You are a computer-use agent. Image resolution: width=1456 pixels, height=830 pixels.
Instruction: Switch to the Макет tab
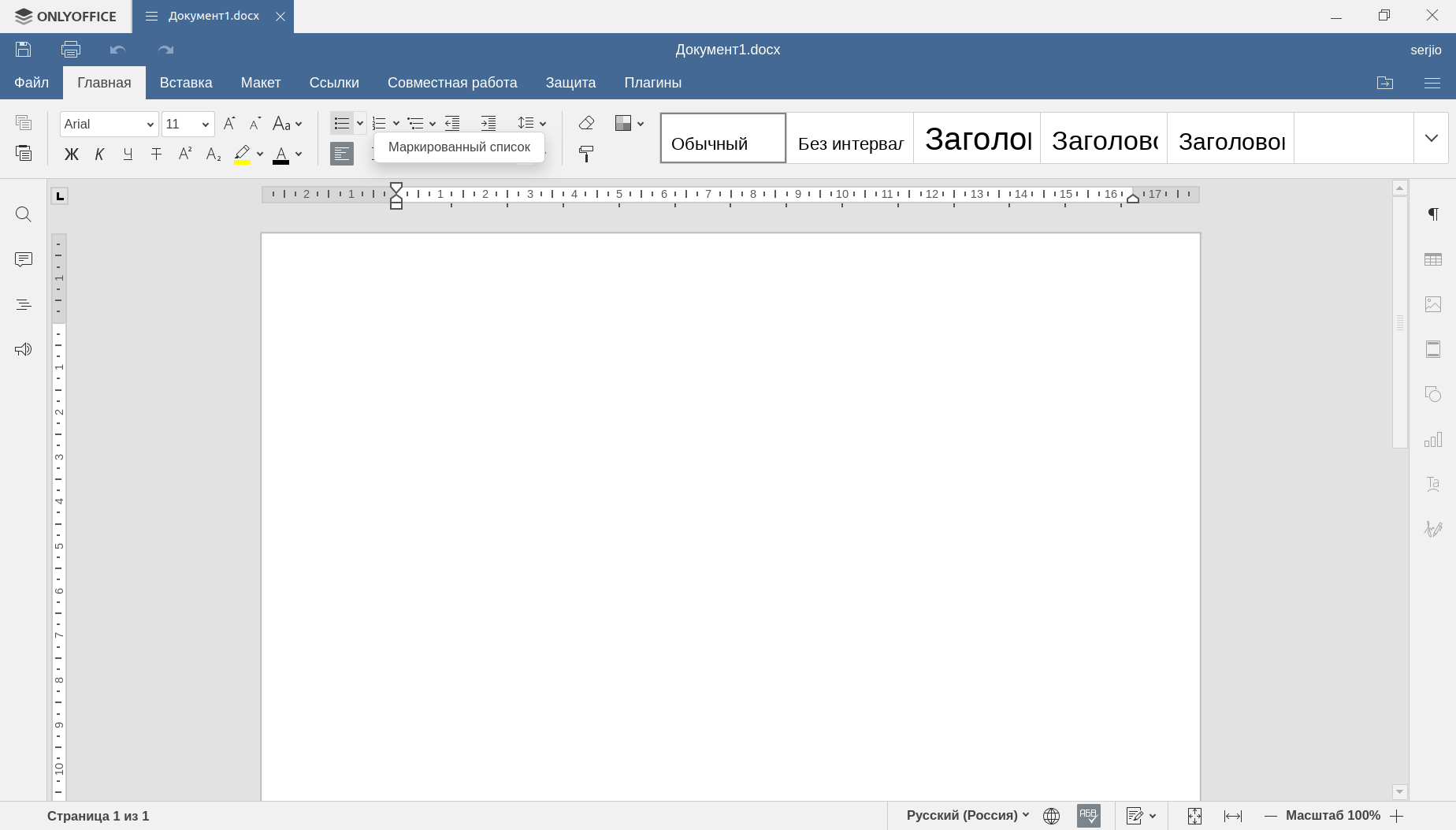[x=261, y=83]
